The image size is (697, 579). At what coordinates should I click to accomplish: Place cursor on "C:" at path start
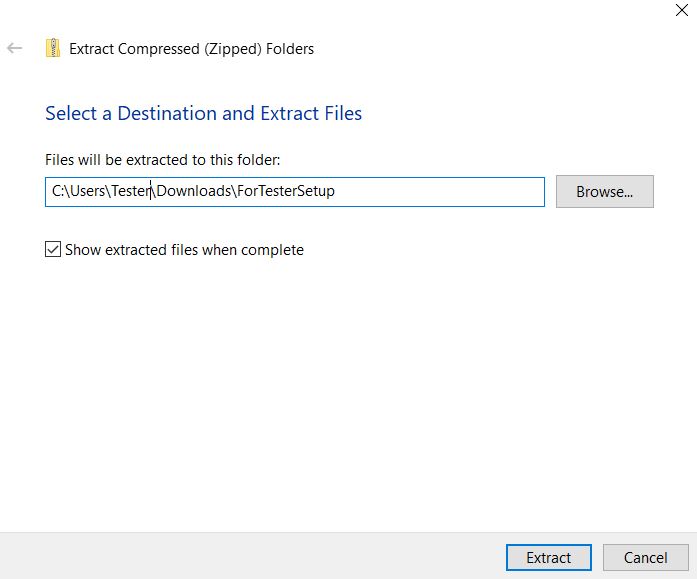(x=58, y=192)
